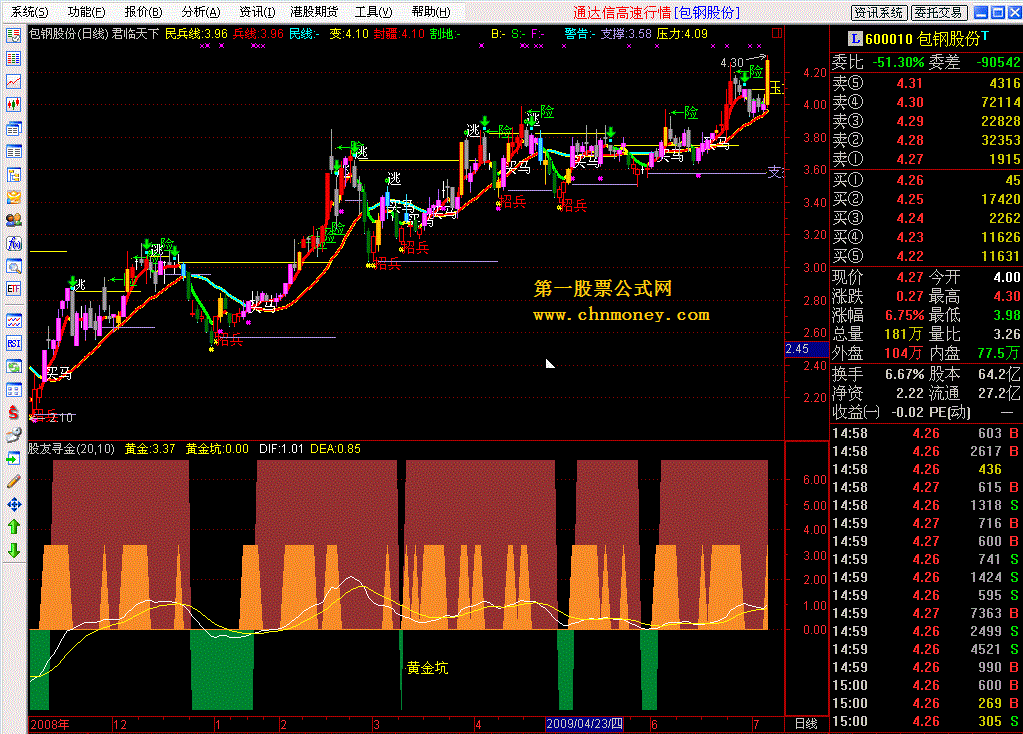This screenshot has height=734, width=1023.
Task: Click the 日线 period label at bottom right
Action: coord(806,724)
